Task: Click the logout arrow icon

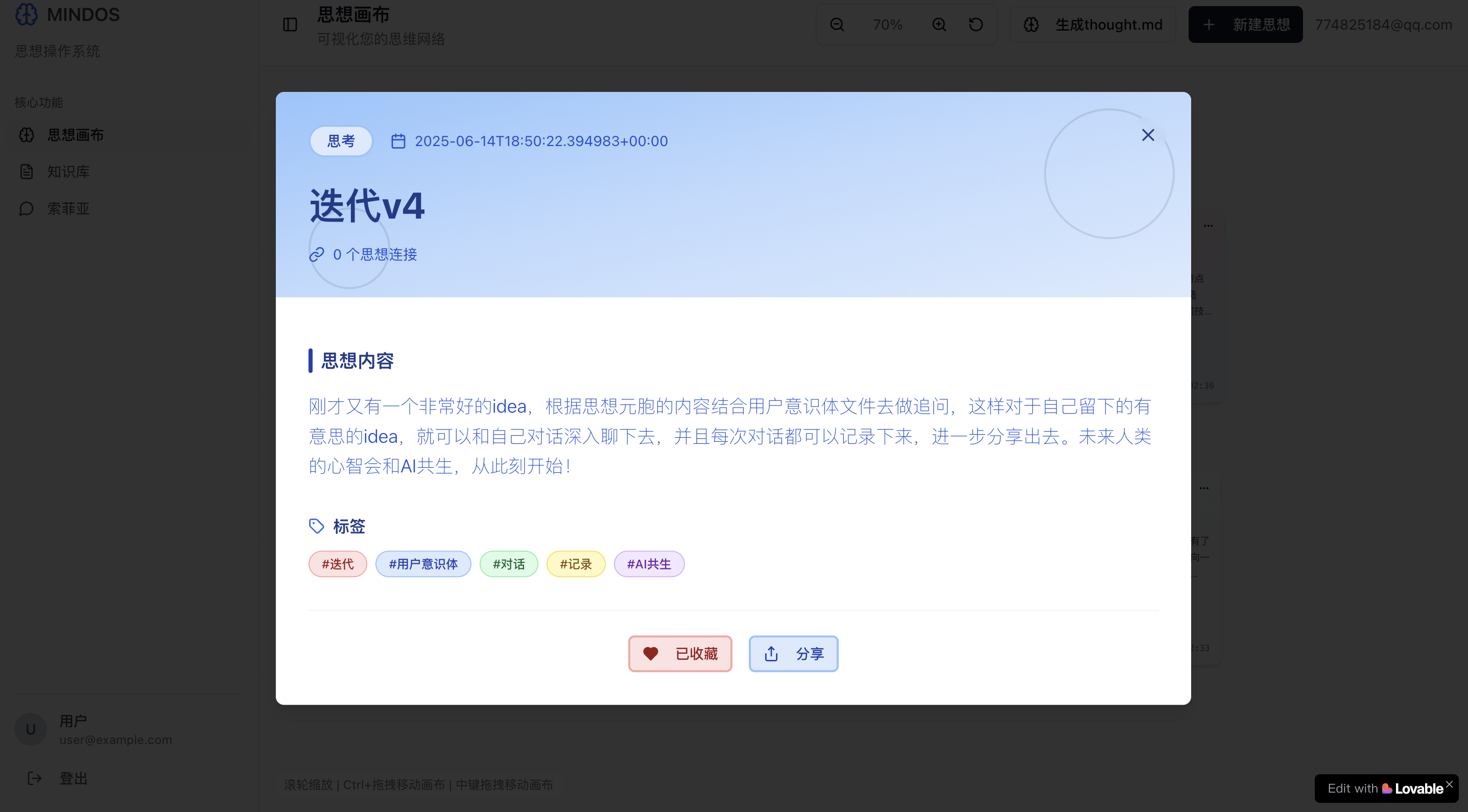Action: pos(35,778)
